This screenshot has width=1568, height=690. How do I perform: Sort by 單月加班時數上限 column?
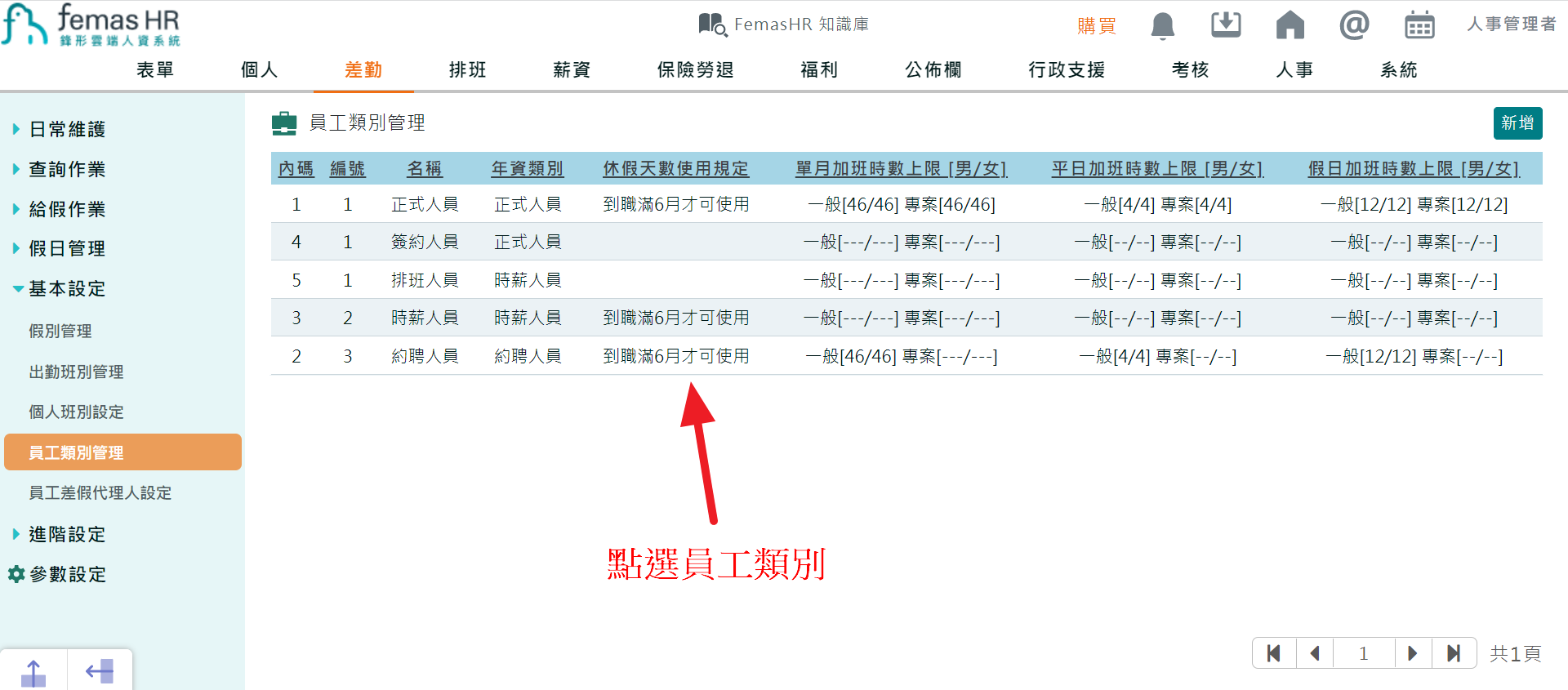(x=902, y=168)
